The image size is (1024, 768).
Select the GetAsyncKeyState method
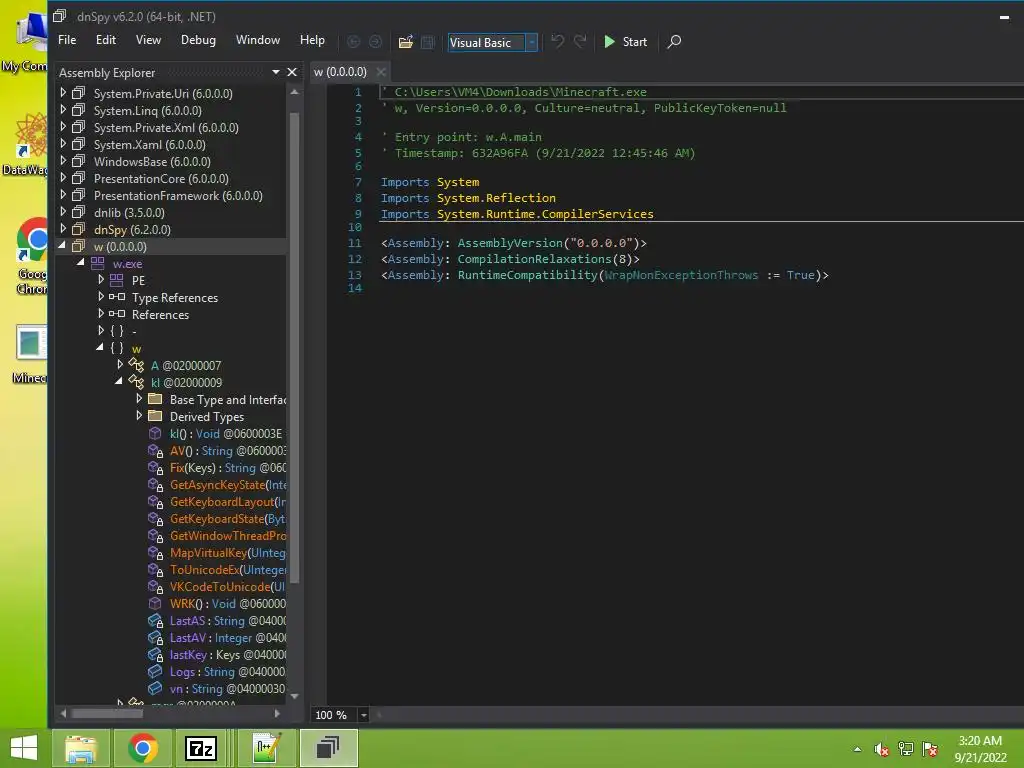click(x=227, y=485)
